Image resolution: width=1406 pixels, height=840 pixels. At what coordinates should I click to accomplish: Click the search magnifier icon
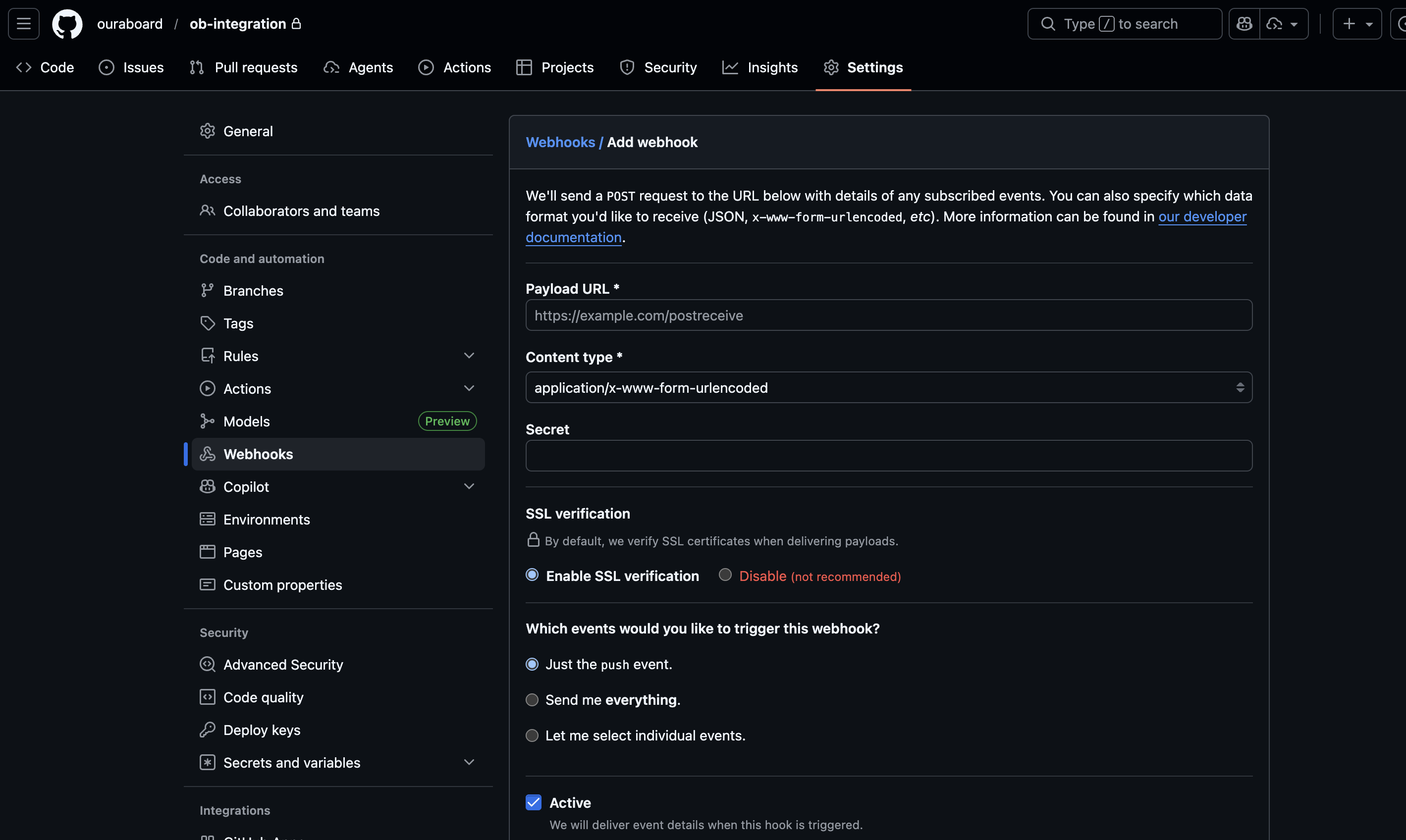click(x=1048, y=24)
